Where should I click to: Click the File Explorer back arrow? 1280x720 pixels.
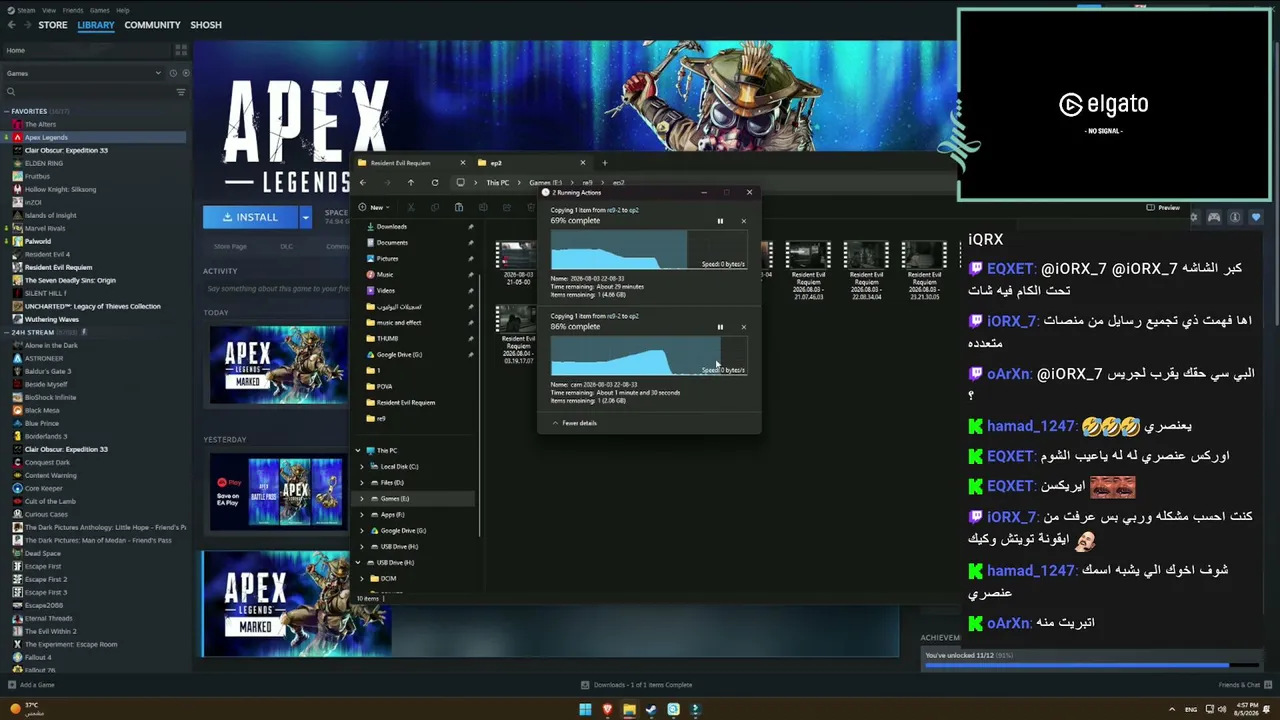pos(363,183)
